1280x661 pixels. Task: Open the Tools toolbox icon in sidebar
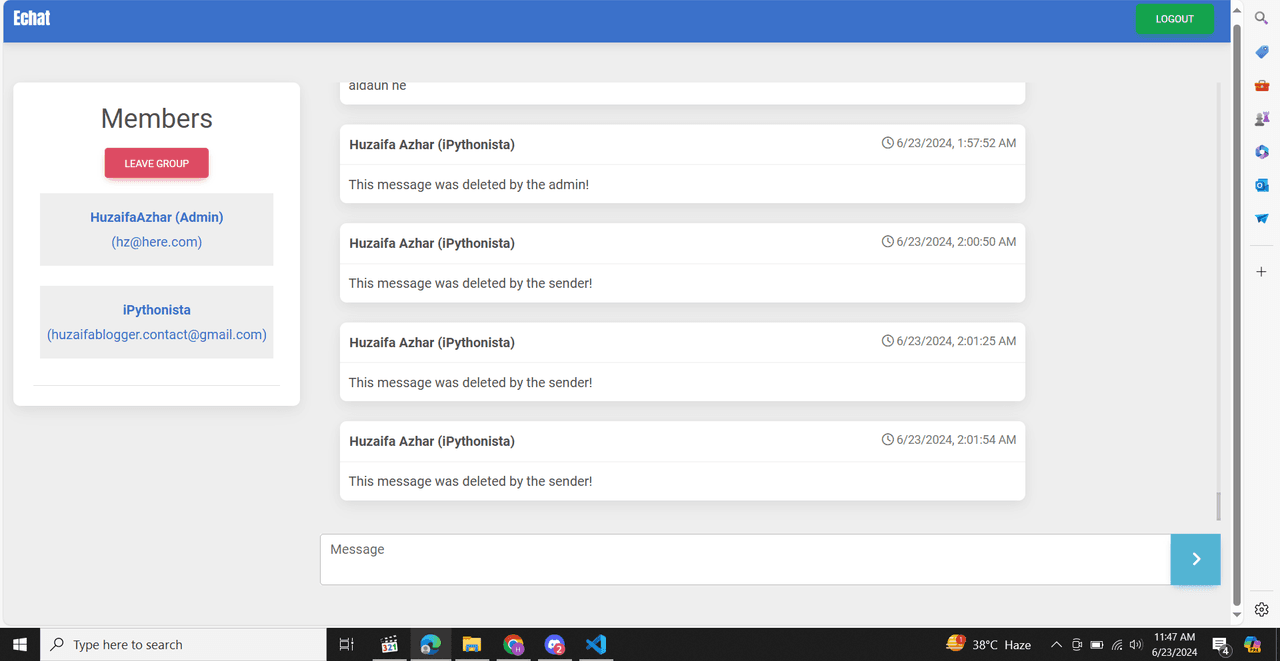coord(1262,86)
